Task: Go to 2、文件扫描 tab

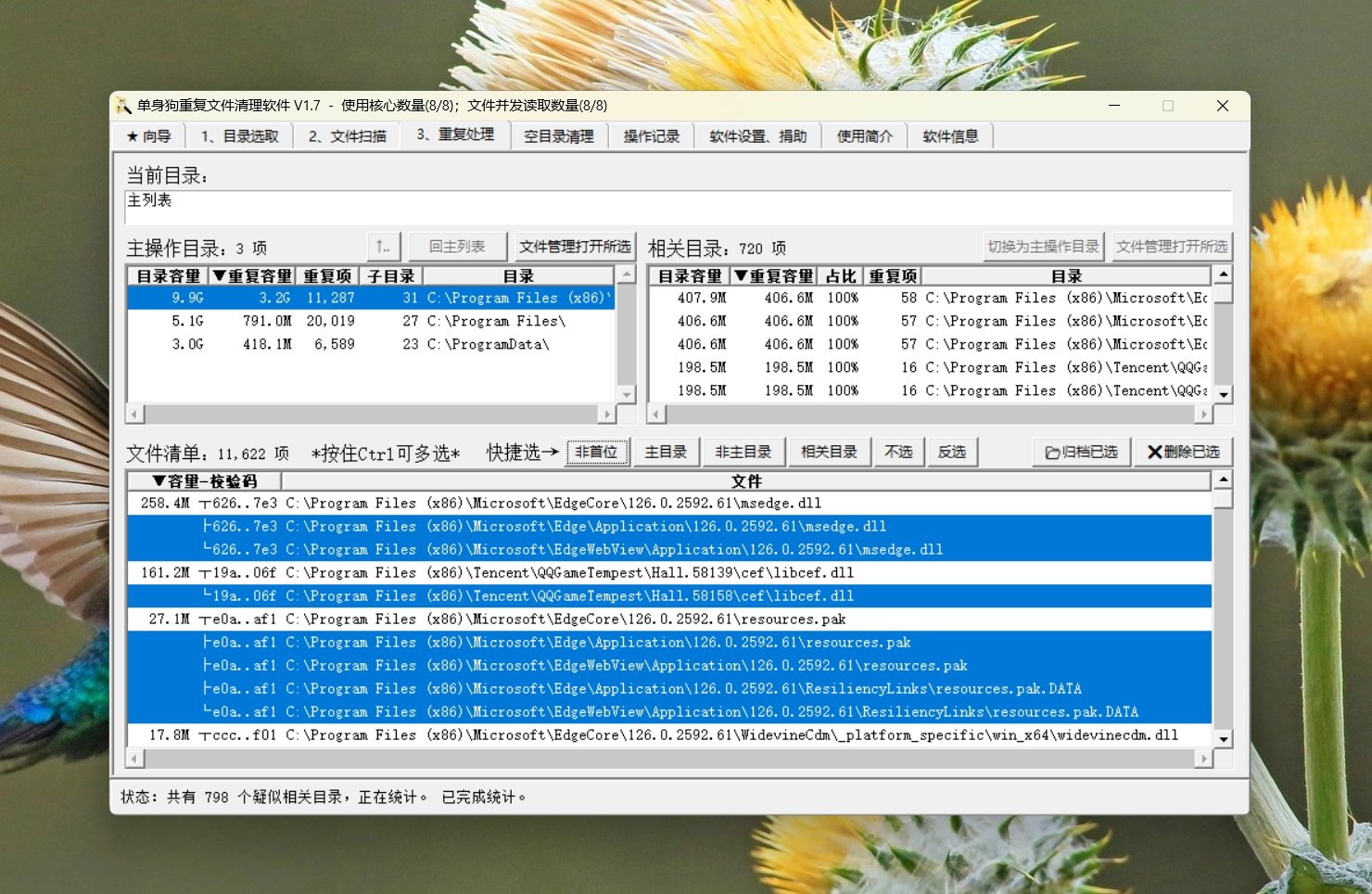Action: (347, 136)
